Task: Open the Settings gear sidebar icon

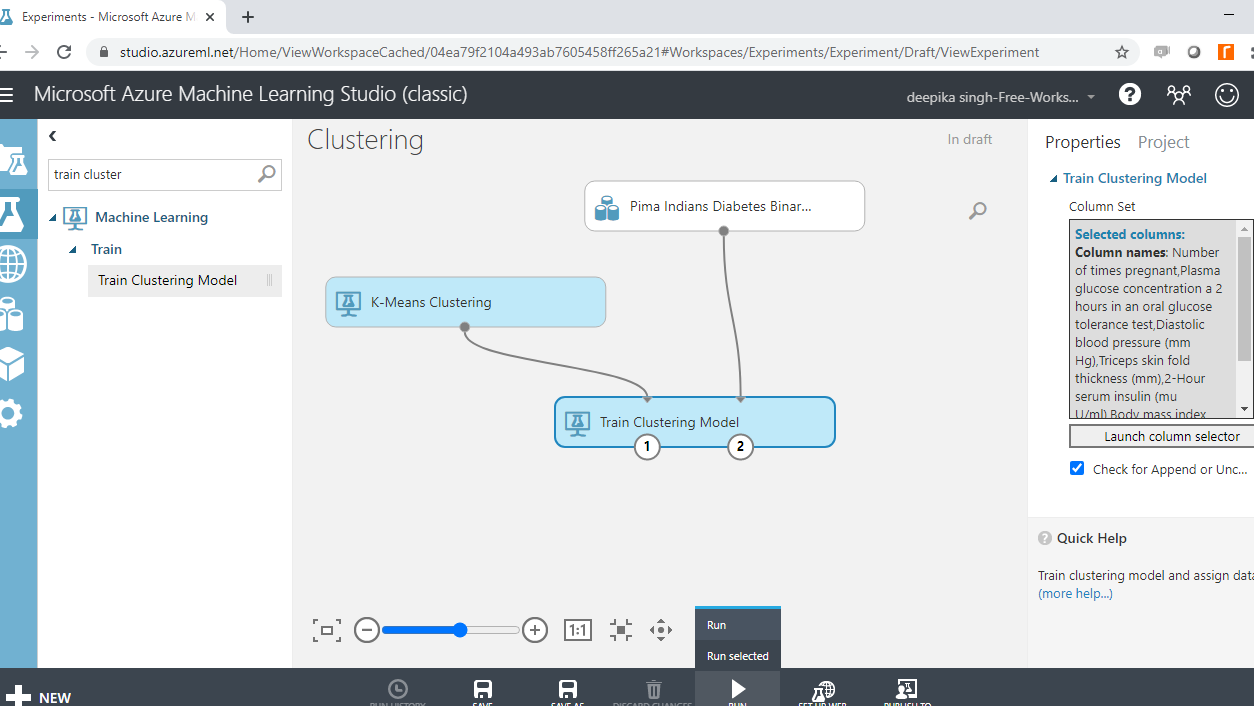Action: click(x=10, y=413)
